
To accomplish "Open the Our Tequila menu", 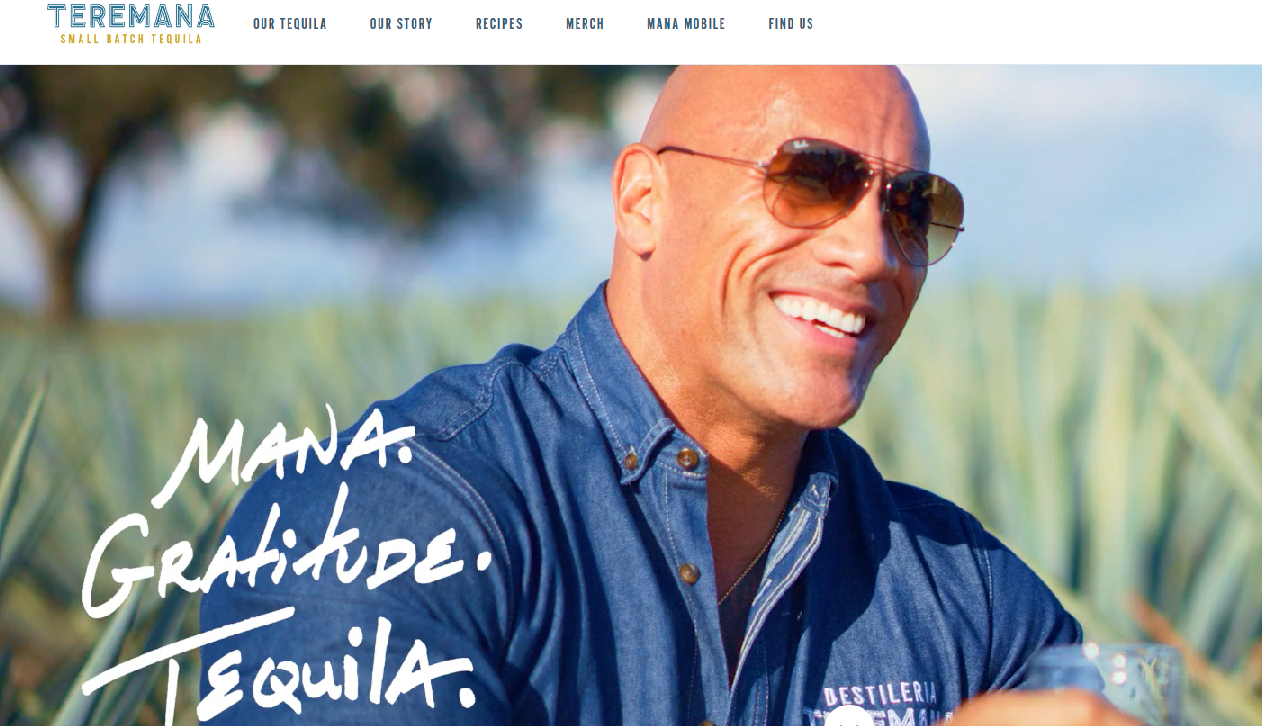I will [290, 24].
